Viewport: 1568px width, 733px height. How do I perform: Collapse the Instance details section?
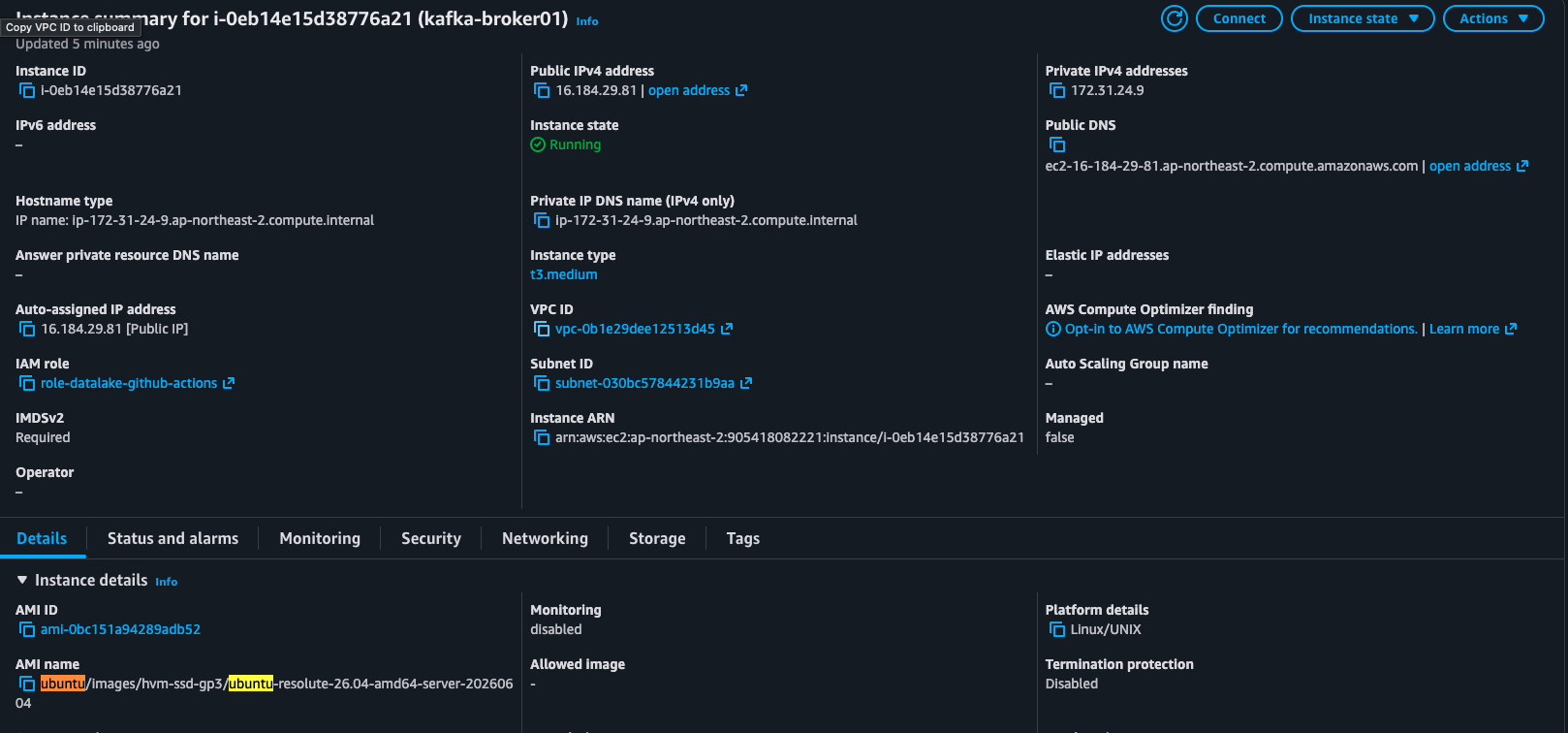point(22,580)
